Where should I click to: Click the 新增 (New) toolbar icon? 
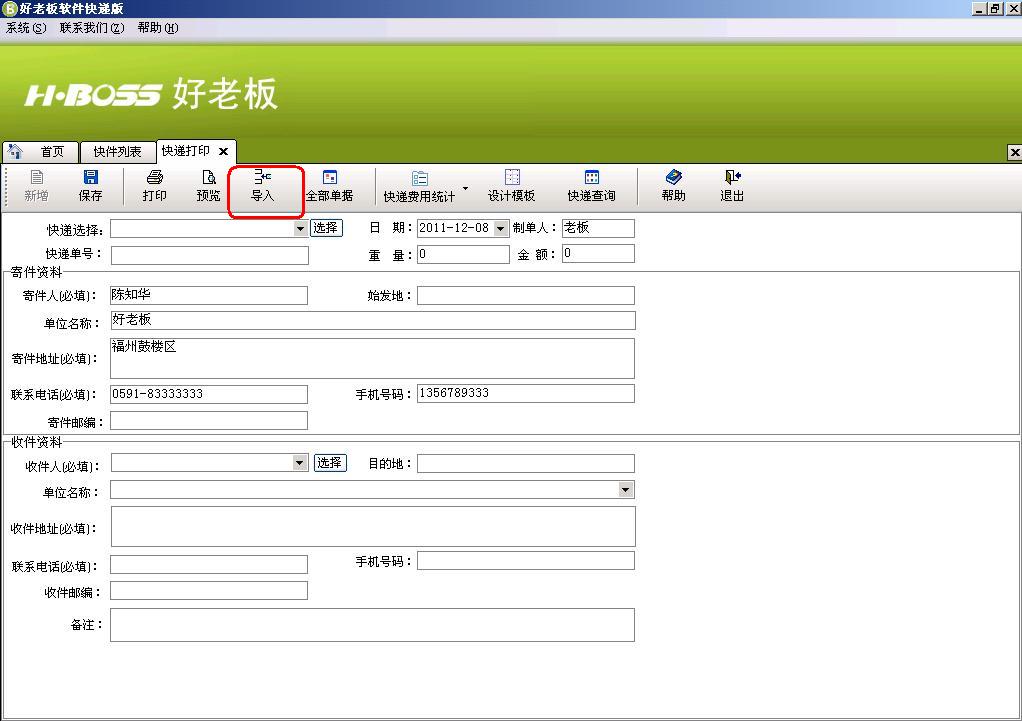36,177
